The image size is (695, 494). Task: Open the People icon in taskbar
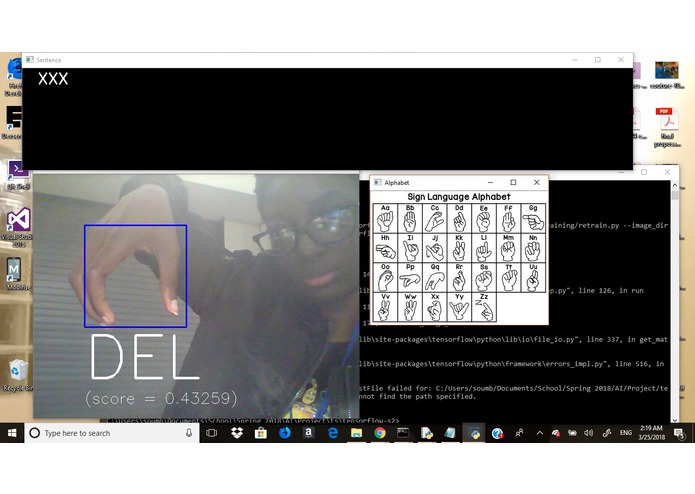(x=519, y=433)
